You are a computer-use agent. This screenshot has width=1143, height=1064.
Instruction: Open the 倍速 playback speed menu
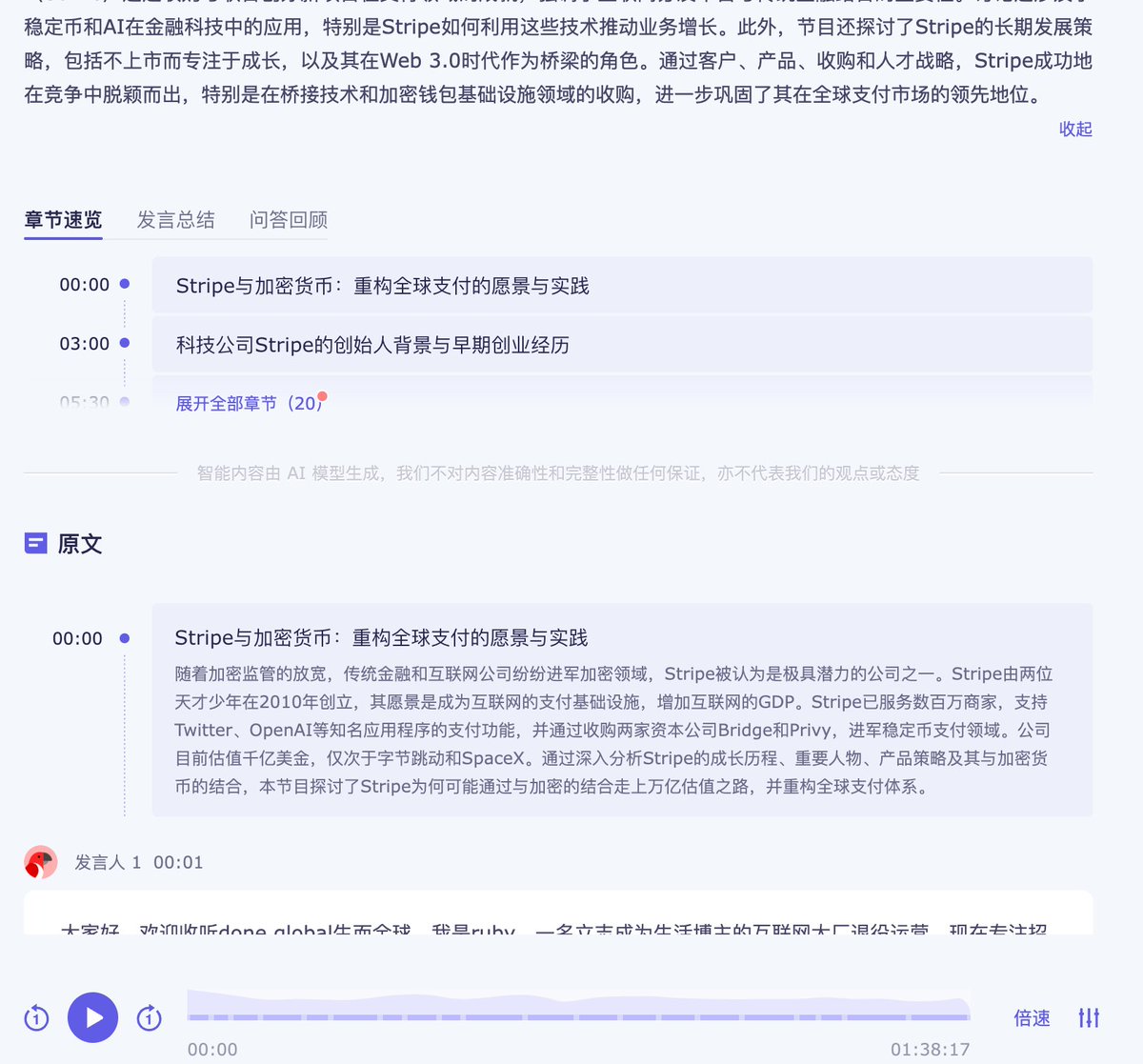(x=1032, y=1018)
